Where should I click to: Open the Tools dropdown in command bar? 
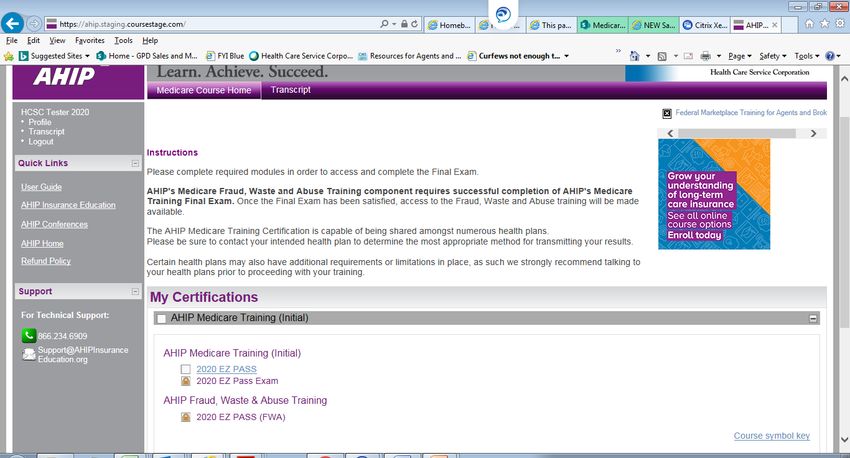pos(807,56)
